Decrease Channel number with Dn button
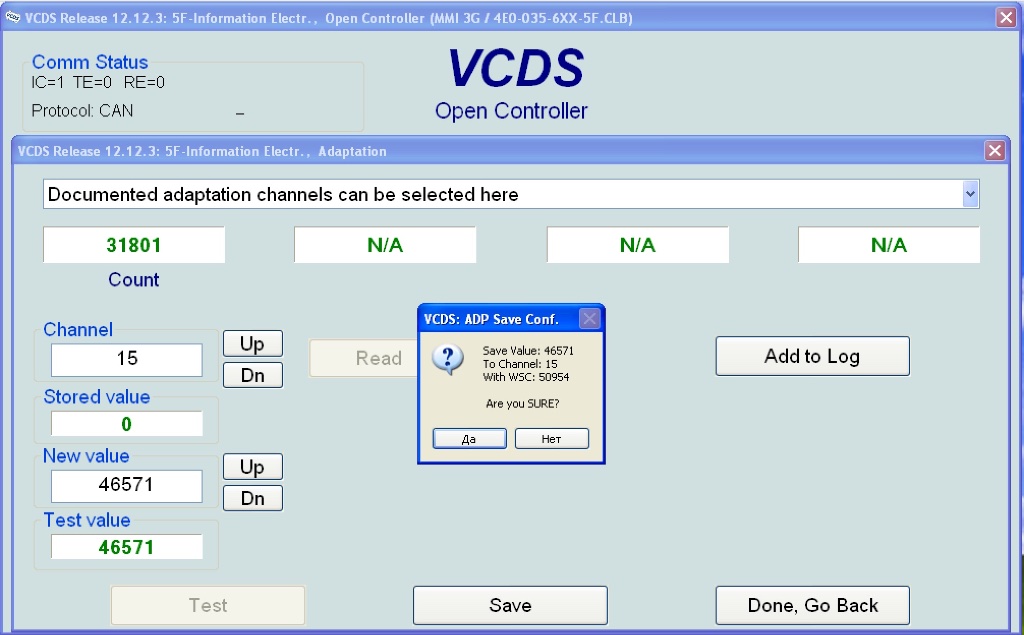Image resolution: width=1024 pixels, height=635 pixels. (252, 375)
